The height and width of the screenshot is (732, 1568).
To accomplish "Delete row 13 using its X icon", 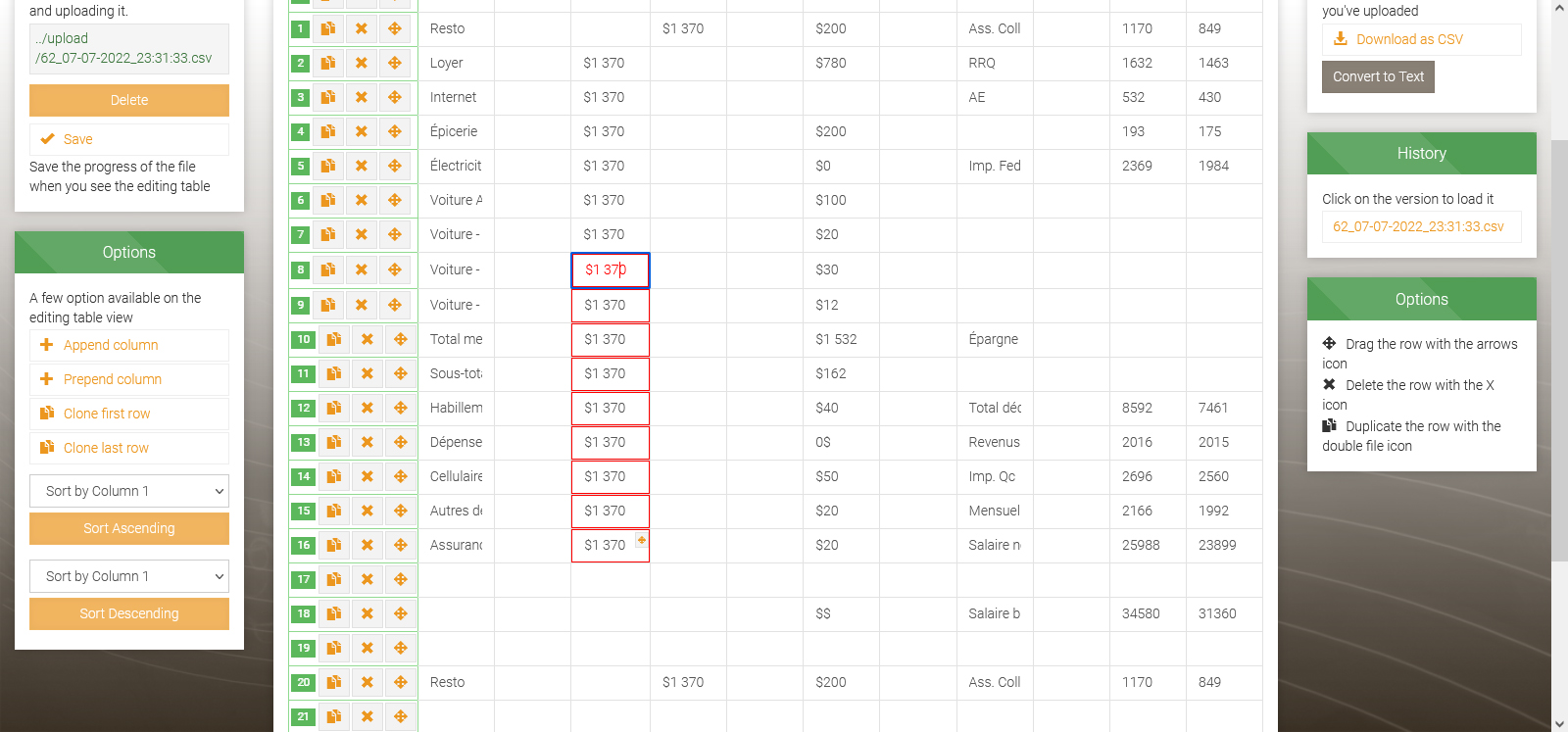I will 367,442.
